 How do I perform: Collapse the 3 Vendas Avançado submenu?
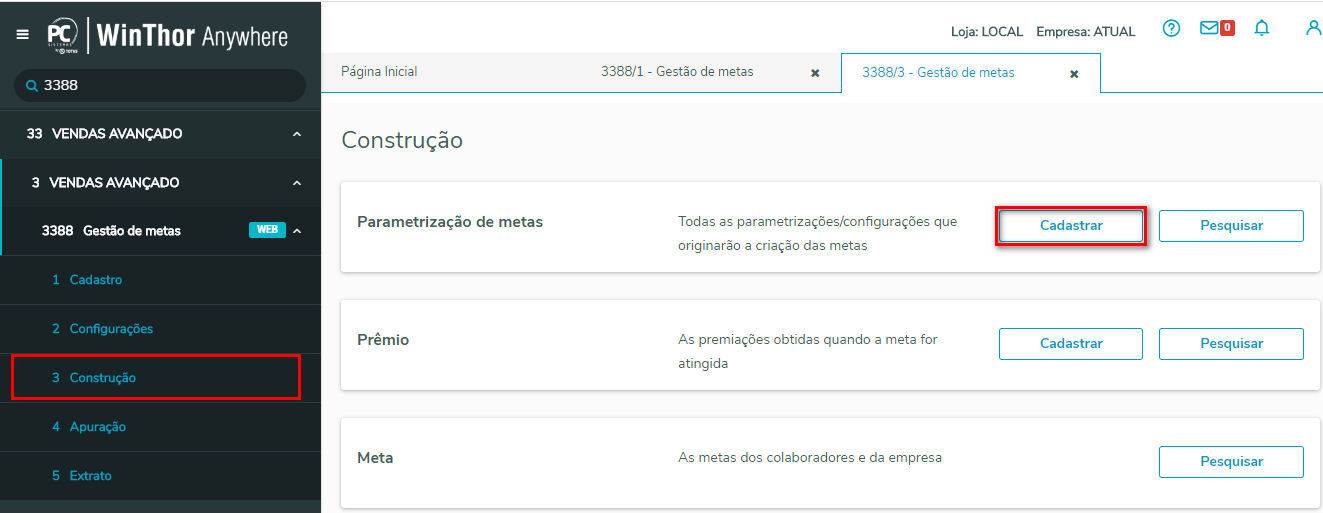click(297, 183)
